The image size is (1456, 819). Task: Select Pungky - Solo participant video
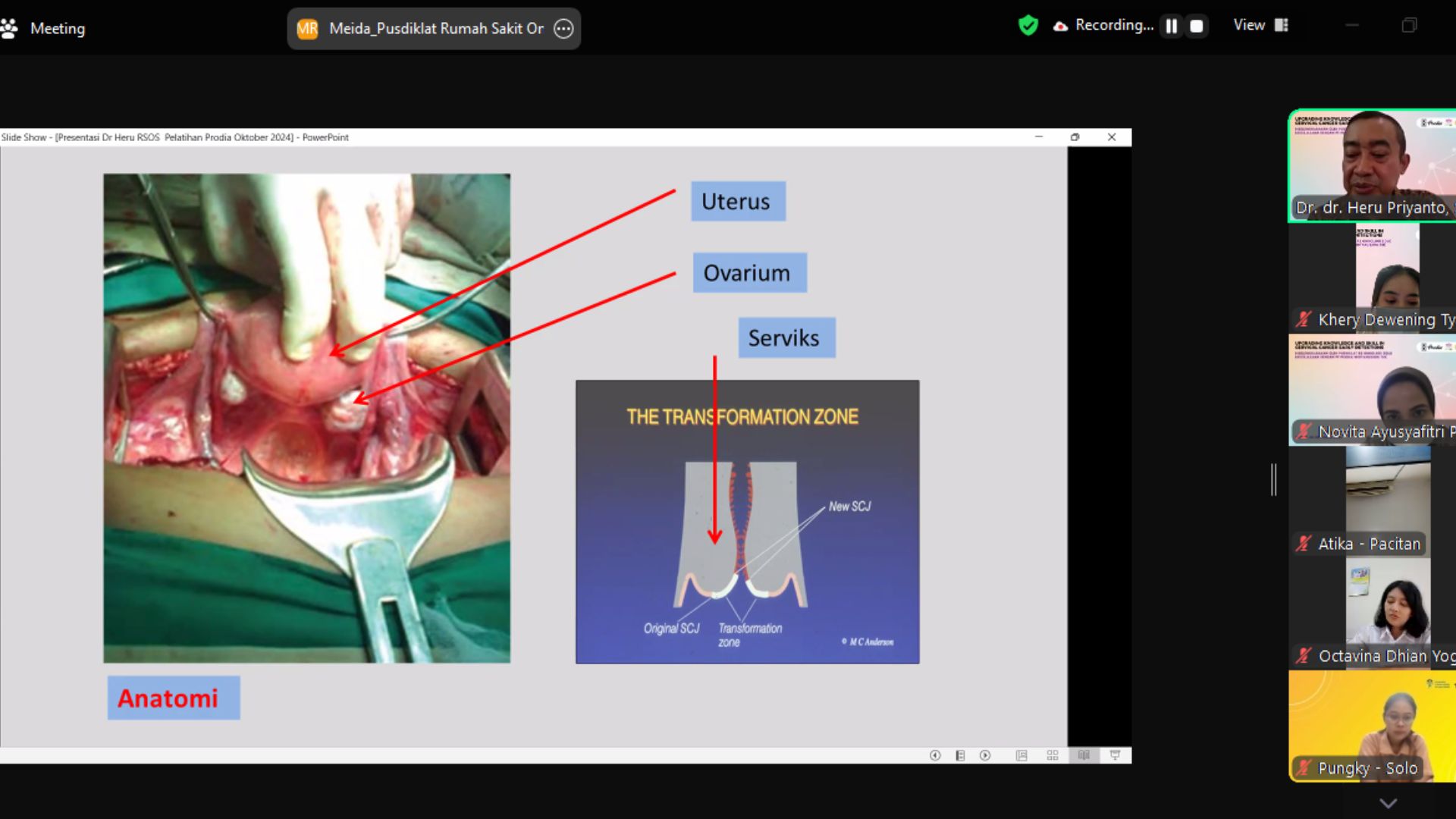pos(1372,726)
